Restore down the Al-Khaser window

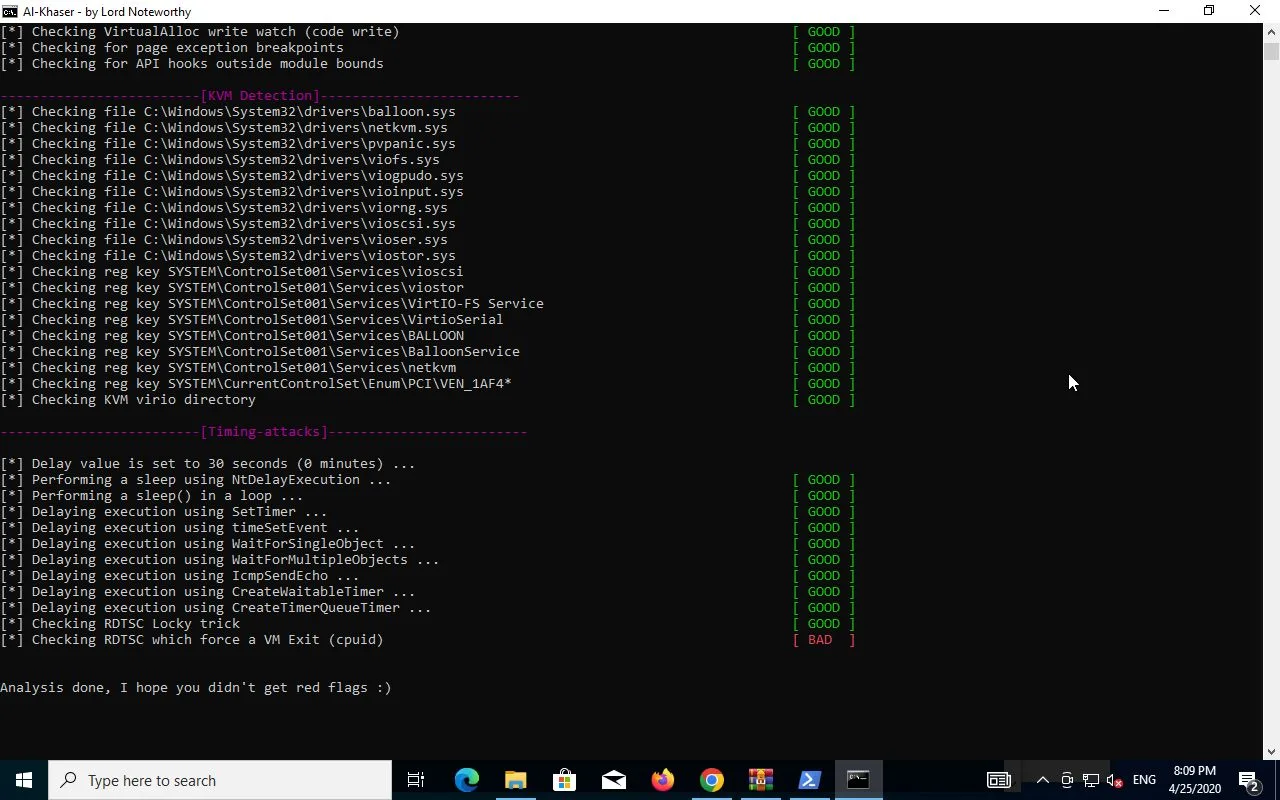pos(1209,11)
